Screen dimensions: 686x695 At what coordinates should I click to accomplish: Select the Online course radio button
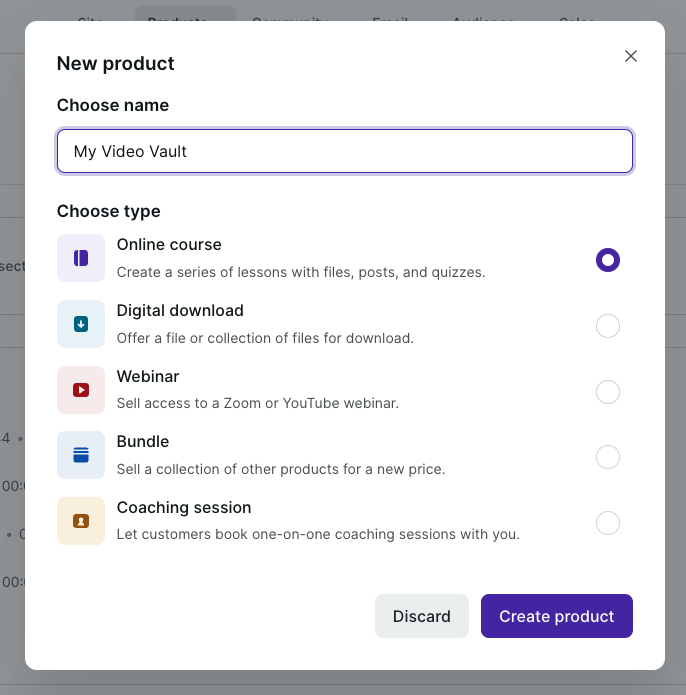click(x=608, y=260)
